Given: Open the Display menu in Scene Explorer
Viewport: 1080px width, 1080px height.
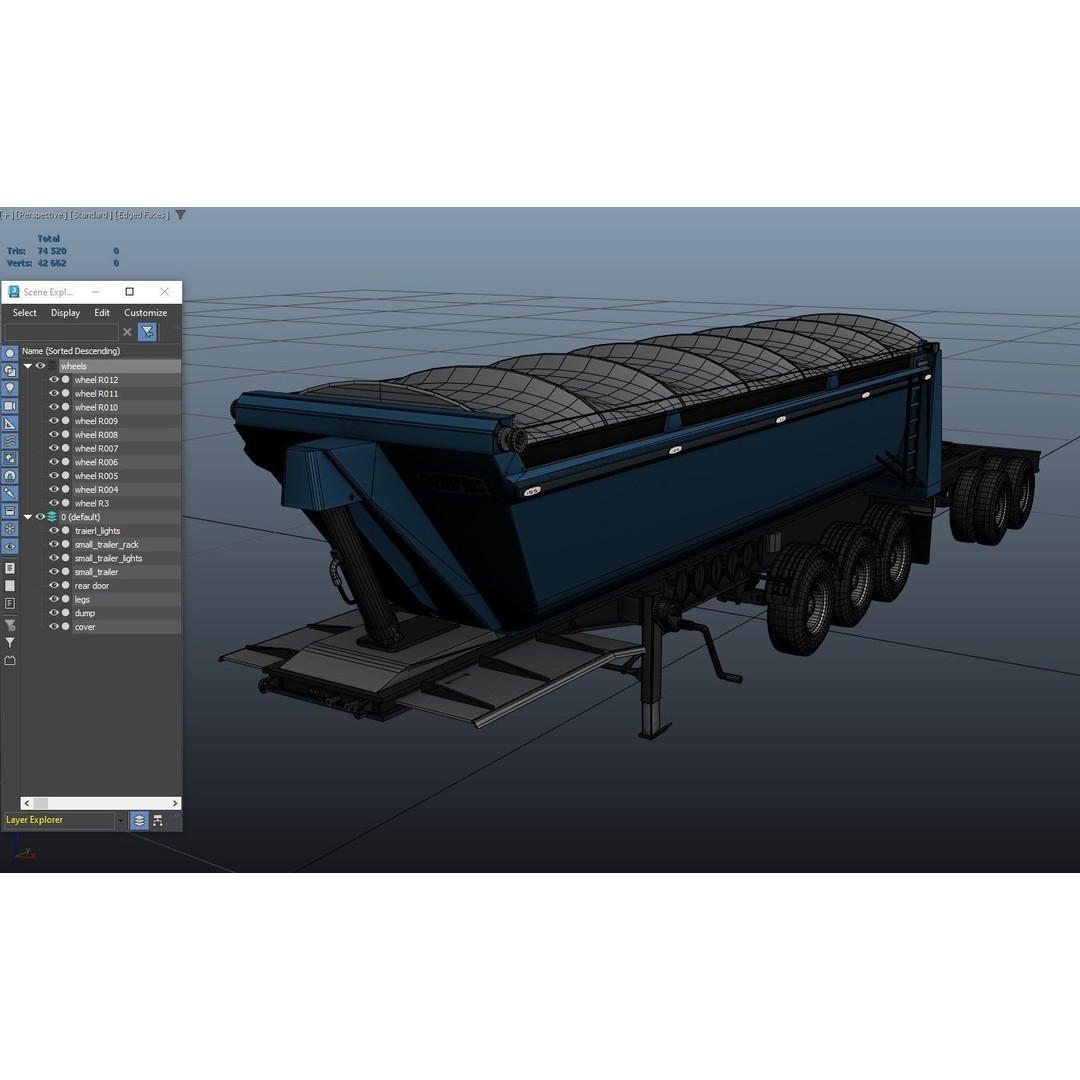Looking at the screenshot, I should click(65, 313).
